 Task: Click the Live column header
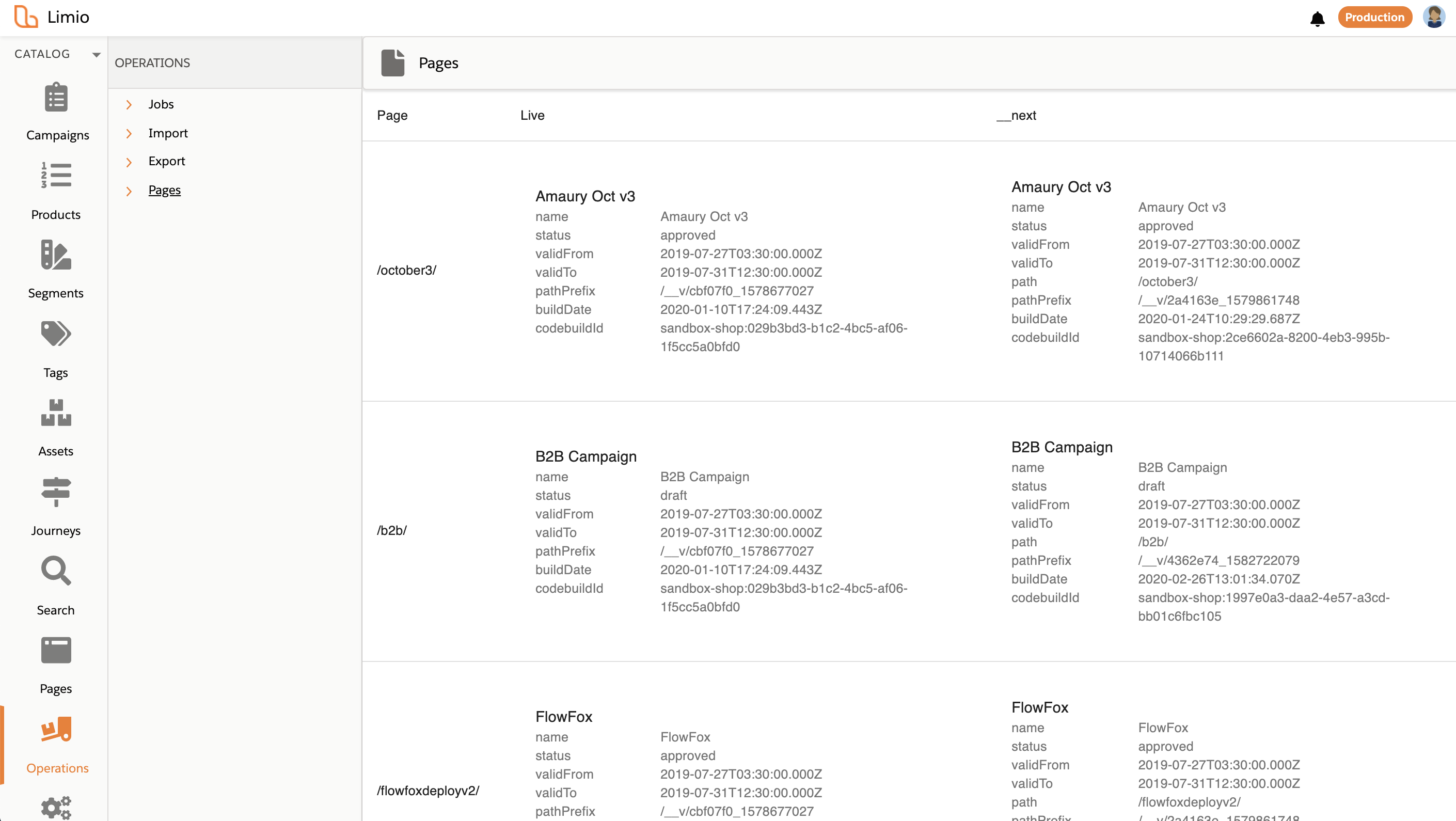tap(532, 115)
